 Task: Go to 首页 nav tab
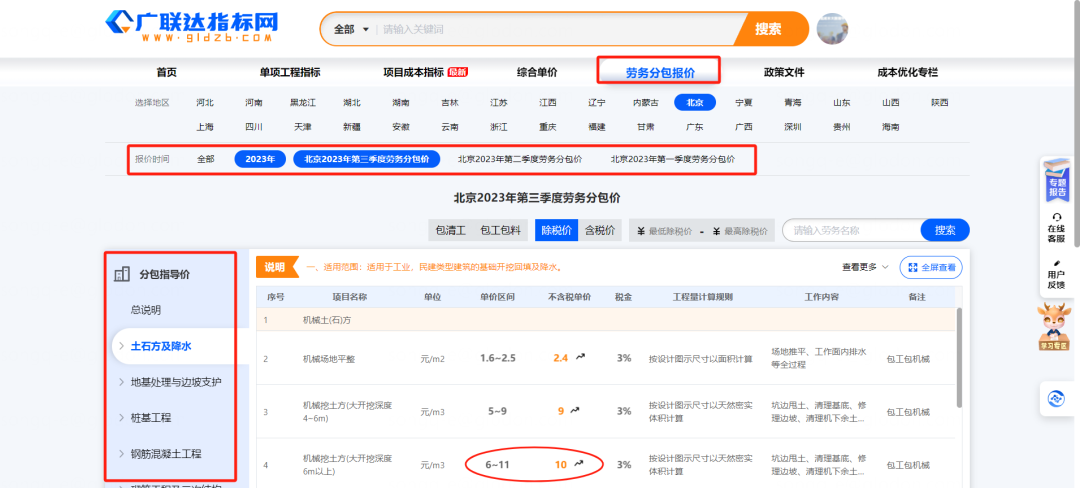tap(167, 72)
